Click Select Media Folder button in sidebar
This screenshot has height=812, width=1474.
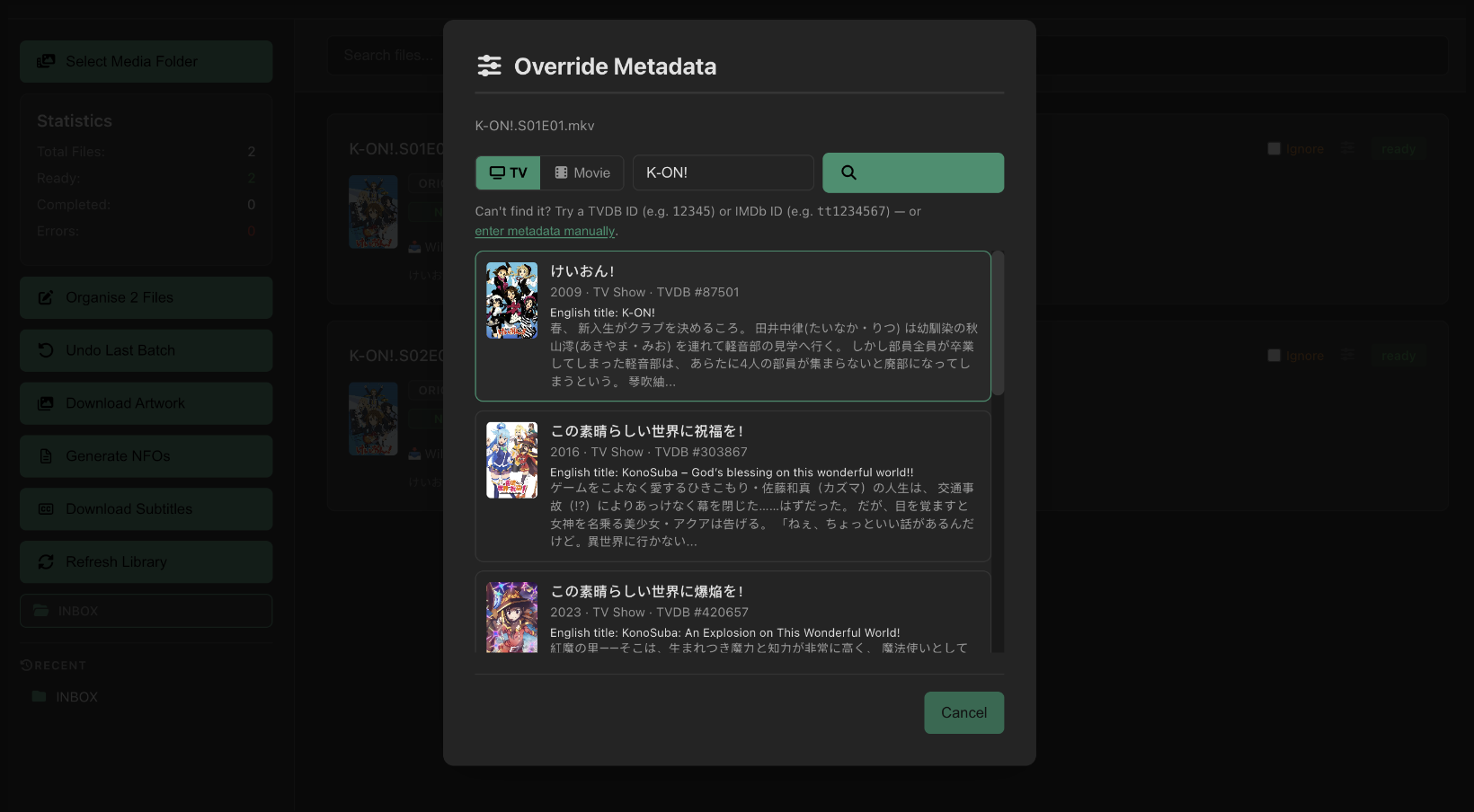click(146, 61)
